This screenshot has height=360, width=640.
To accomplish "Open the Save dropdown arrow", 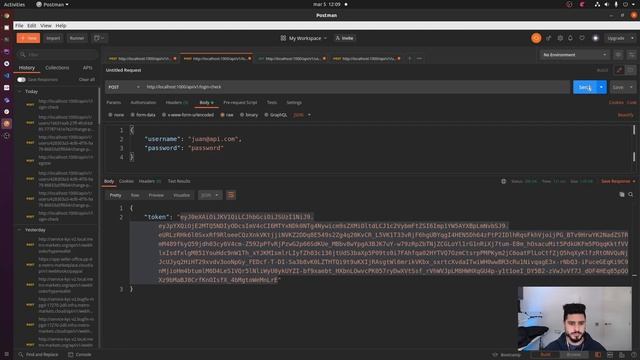I will [631, 87].
